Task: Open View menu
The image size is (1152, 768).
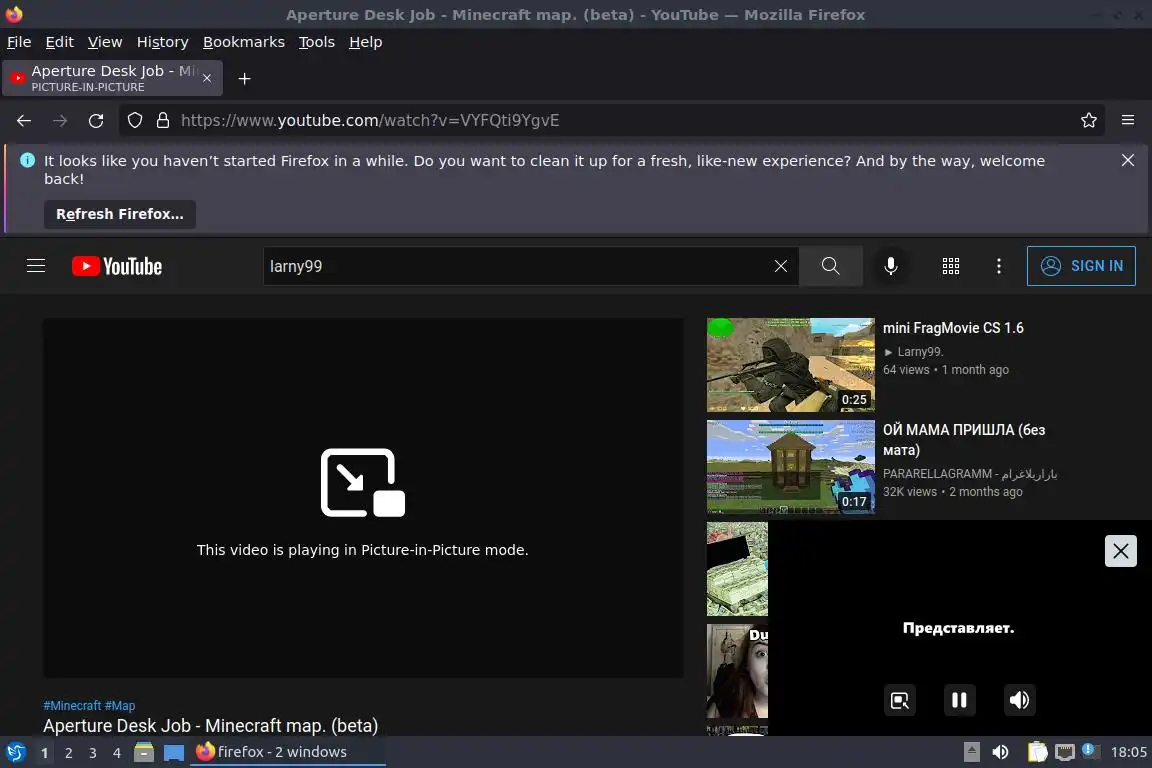Action: click(x=105, y=42)
